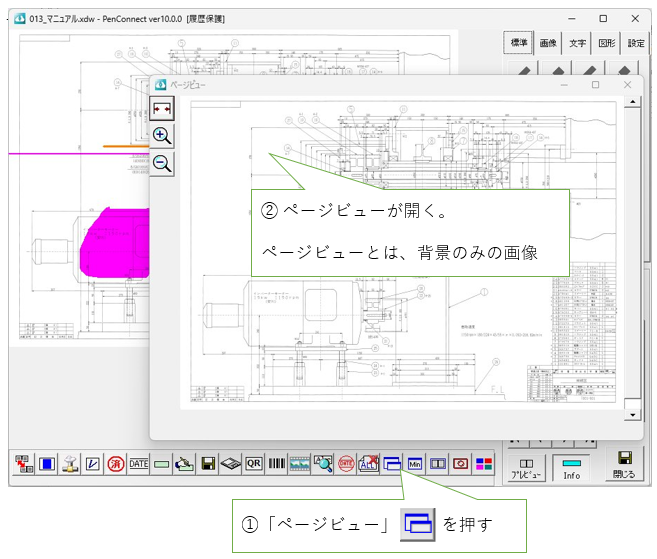Click the red 済 stamp icon
657x559 pixels.
(x=116, y=464)
